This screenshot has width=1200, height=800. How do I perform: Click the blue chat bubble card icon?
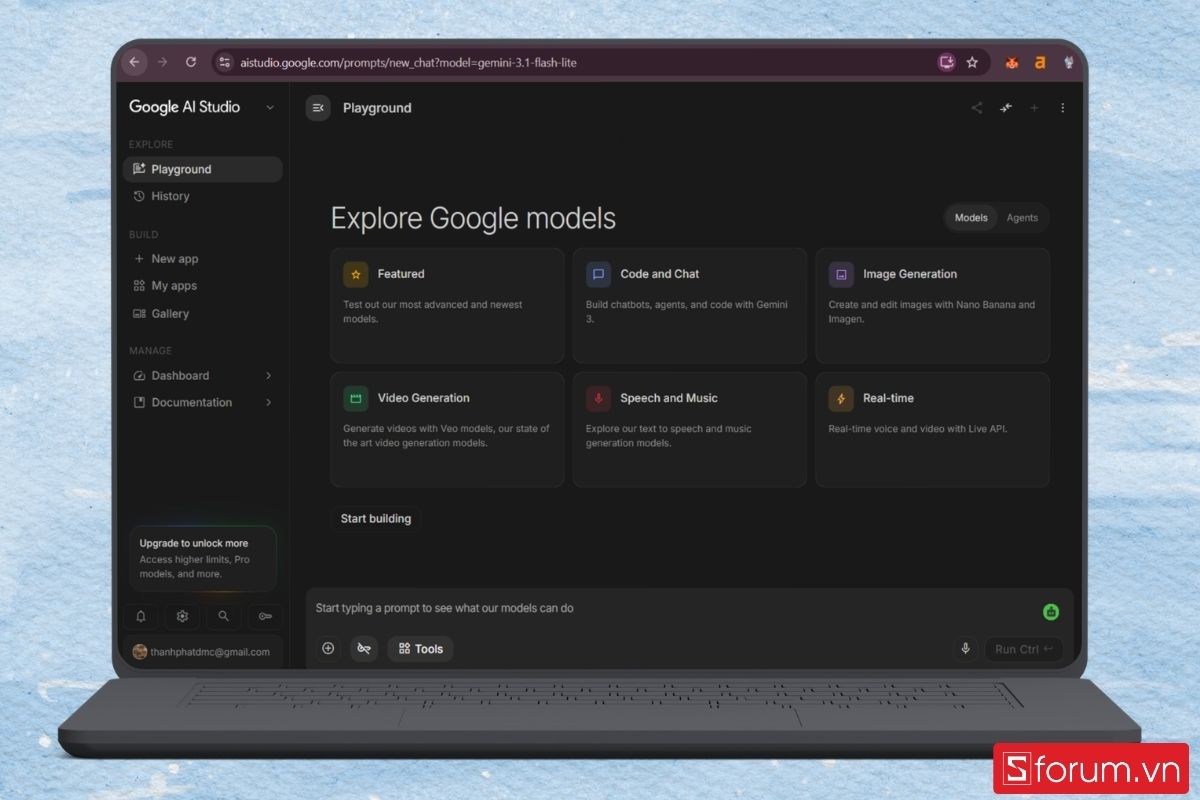pyautogui.click(x=598, y=274)
